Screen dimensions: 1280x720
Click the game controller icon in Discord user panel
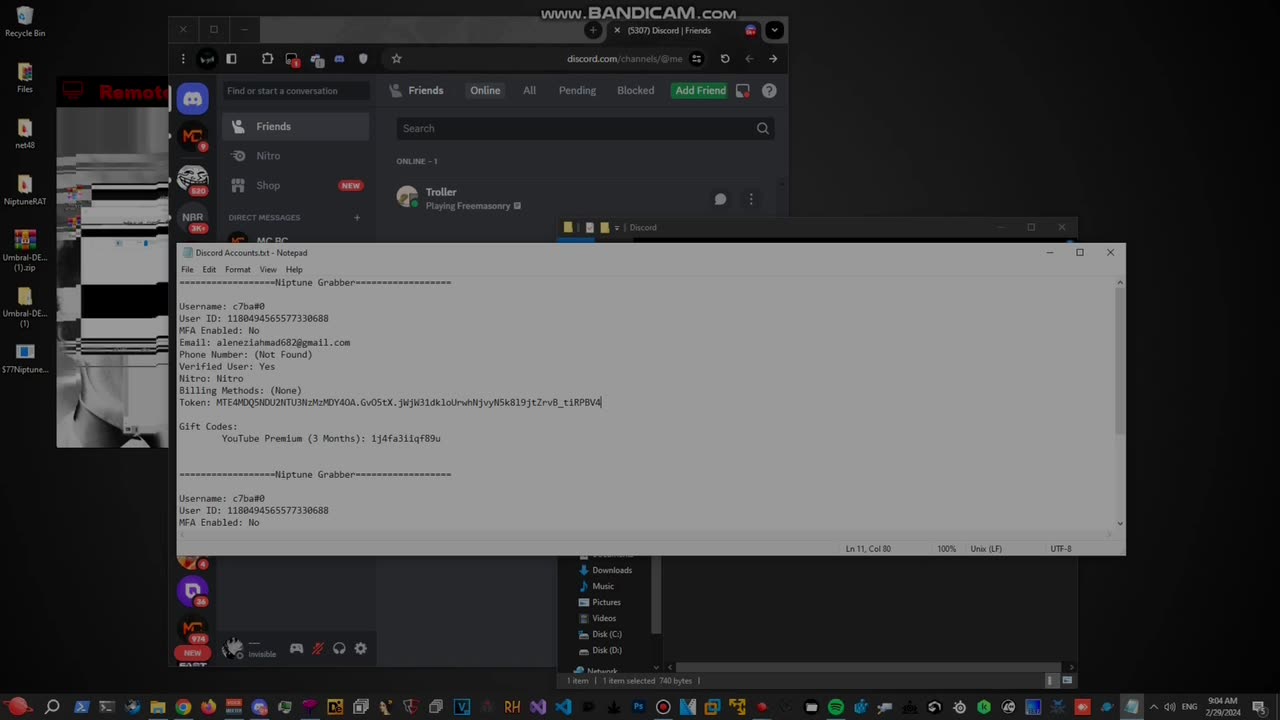[297, 648]
